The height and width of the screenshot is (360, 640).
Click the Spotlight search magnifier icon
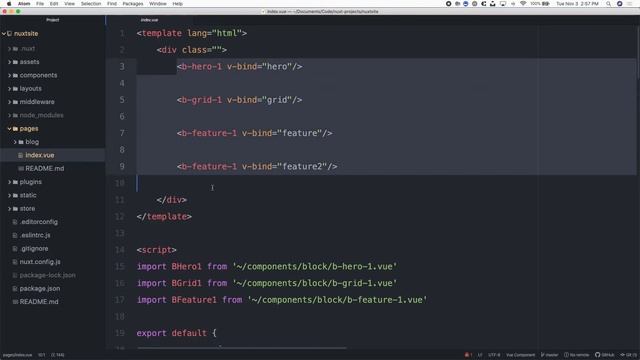608,4
